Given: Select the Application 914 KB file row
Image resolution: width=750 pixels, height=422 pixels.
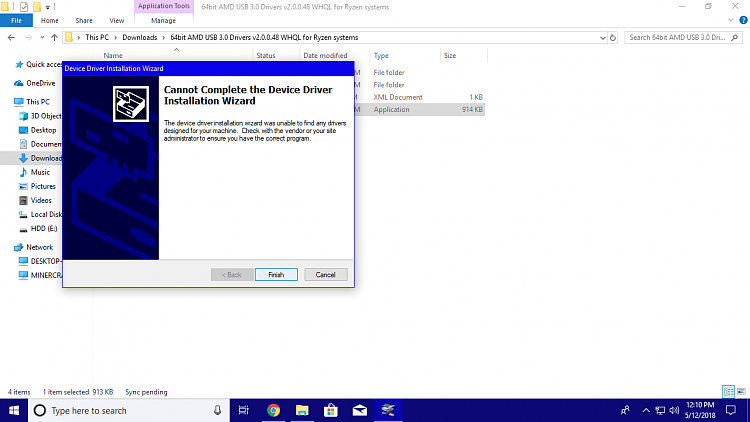Looking at the screenshot, I should (419, 110).
